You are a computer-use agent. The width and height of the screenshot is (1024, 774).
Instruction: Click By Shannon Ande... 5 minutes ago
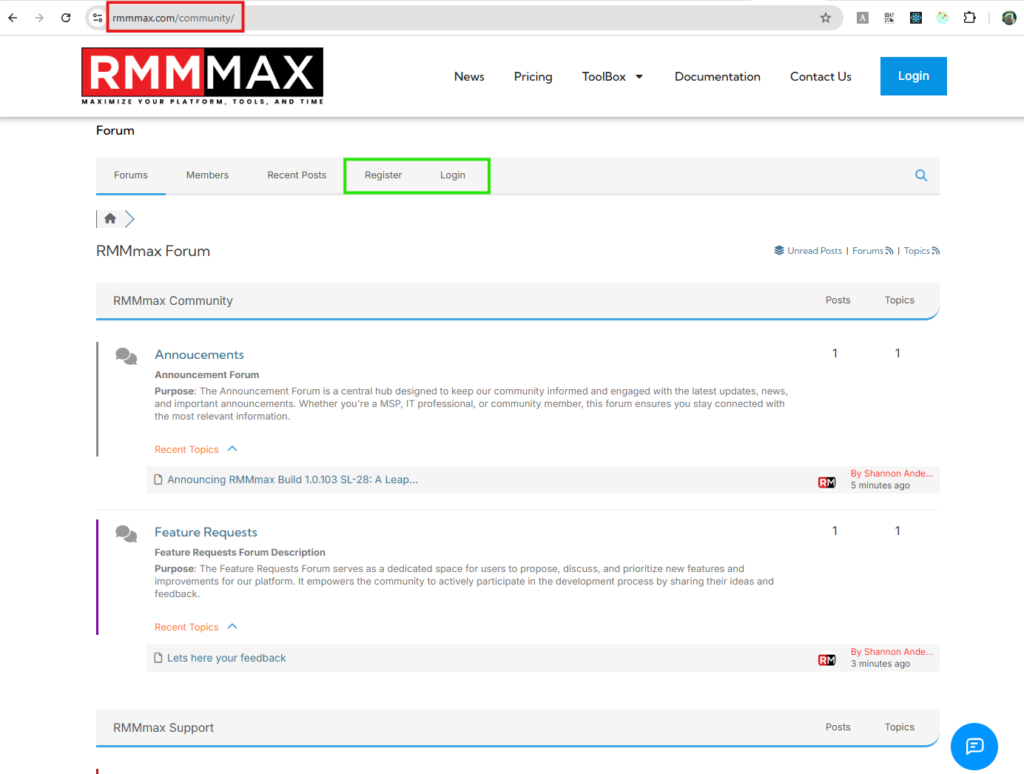pos(891,479)
